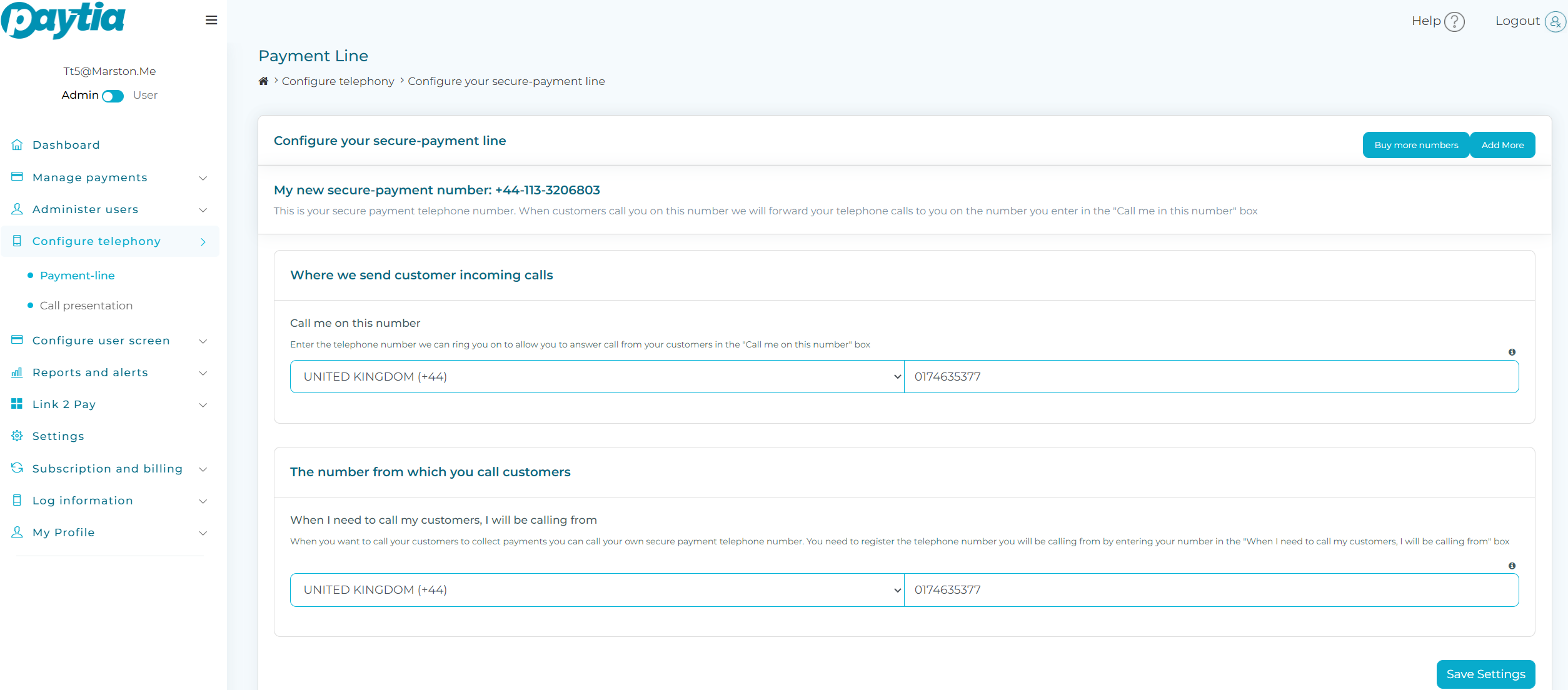Image resolution: width=1568 pixels, height=690 pixels.
Task: Click the My Profile person icon
Action: coord(17,532)
